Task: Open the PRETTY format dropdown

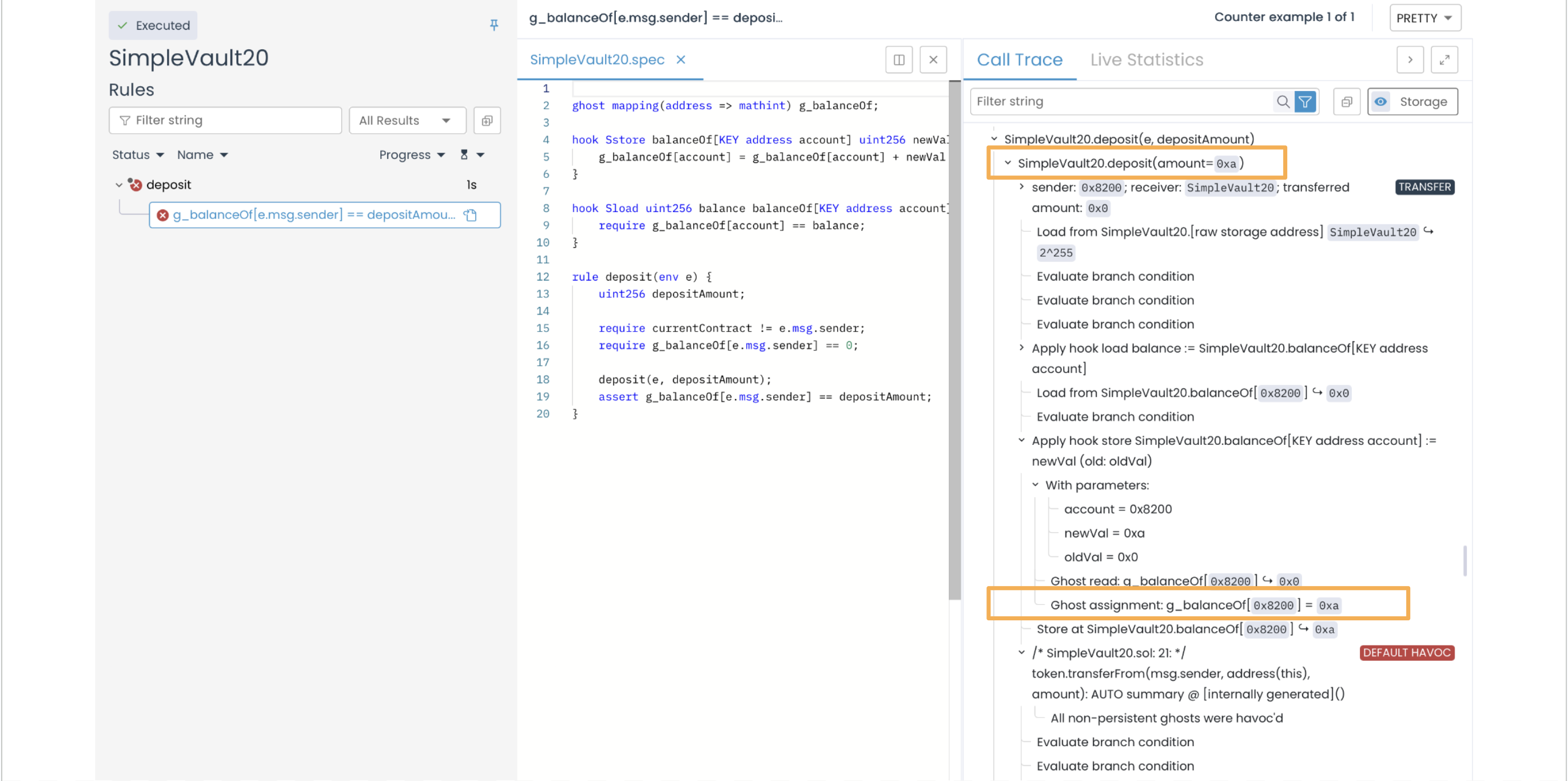Action: [1424, 18]
